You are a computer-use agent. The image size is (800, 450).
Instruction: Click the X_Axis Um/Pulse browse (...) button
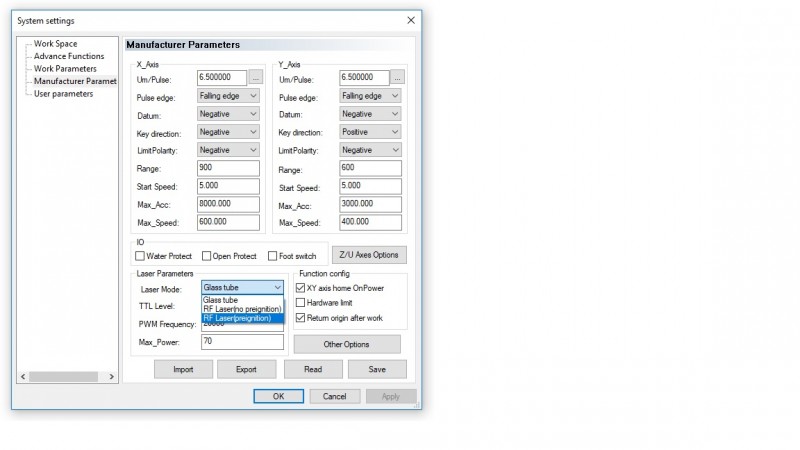tap(255, 77)
